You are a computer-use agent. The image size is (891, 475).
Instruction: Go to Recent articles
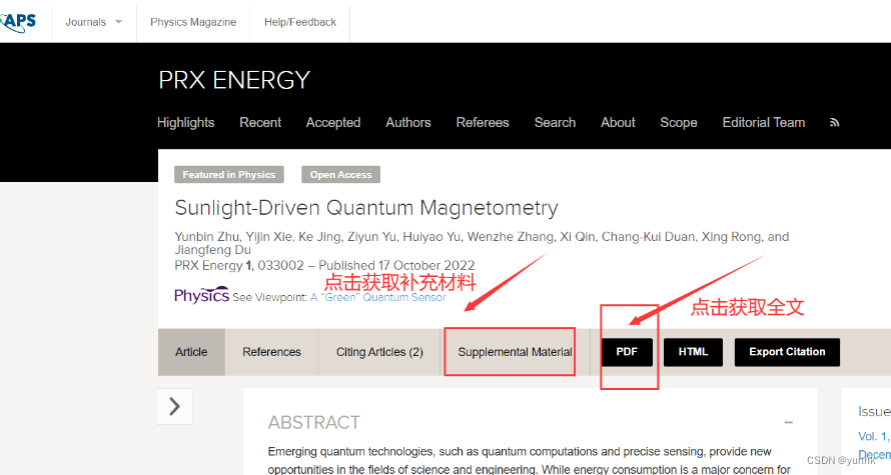click(x=260, y=123)
